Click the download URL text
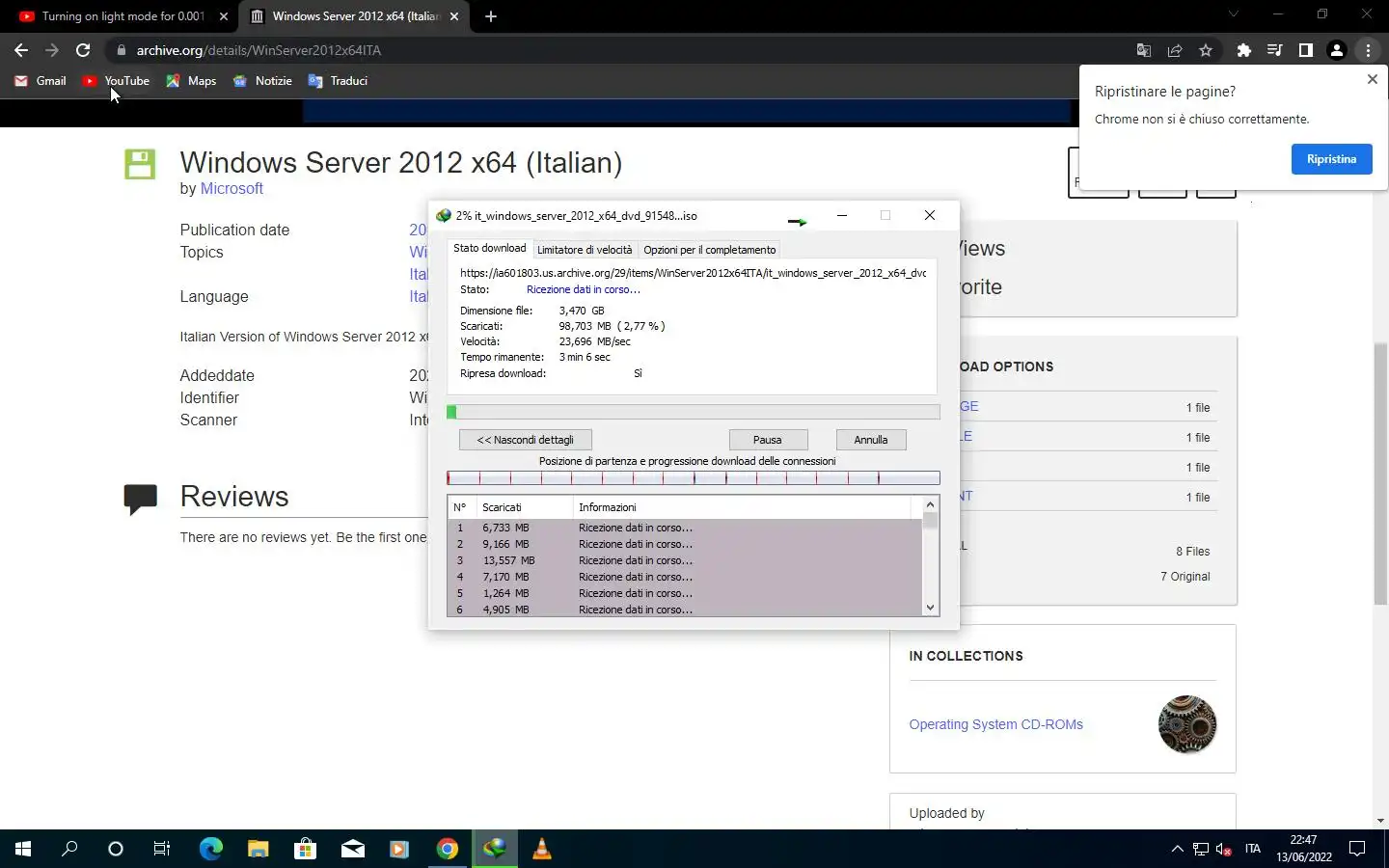 693,273
